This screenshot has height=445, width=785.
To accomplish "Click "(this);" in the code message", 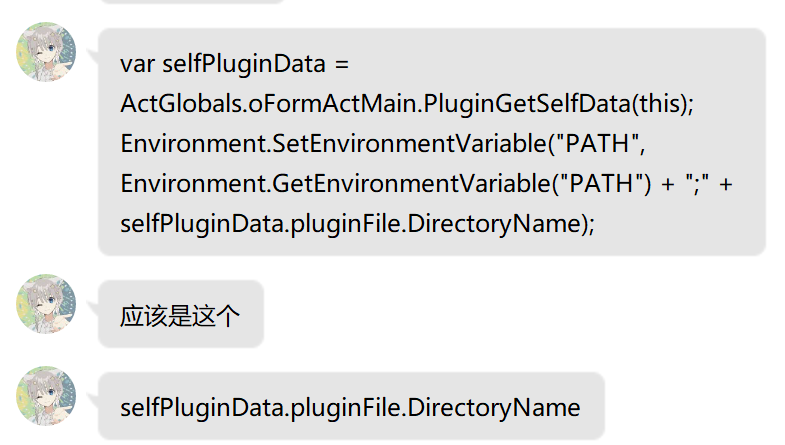I will (664, 104).
